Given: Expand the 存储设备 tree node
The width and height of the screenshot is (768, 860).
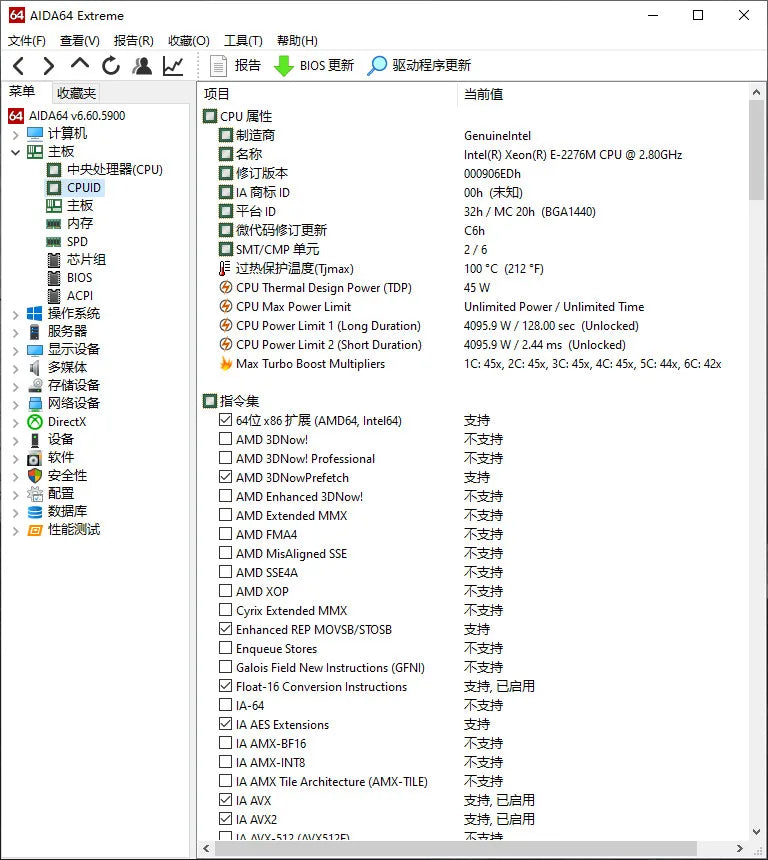Looking at the screenshot, I should click(15, 387).
